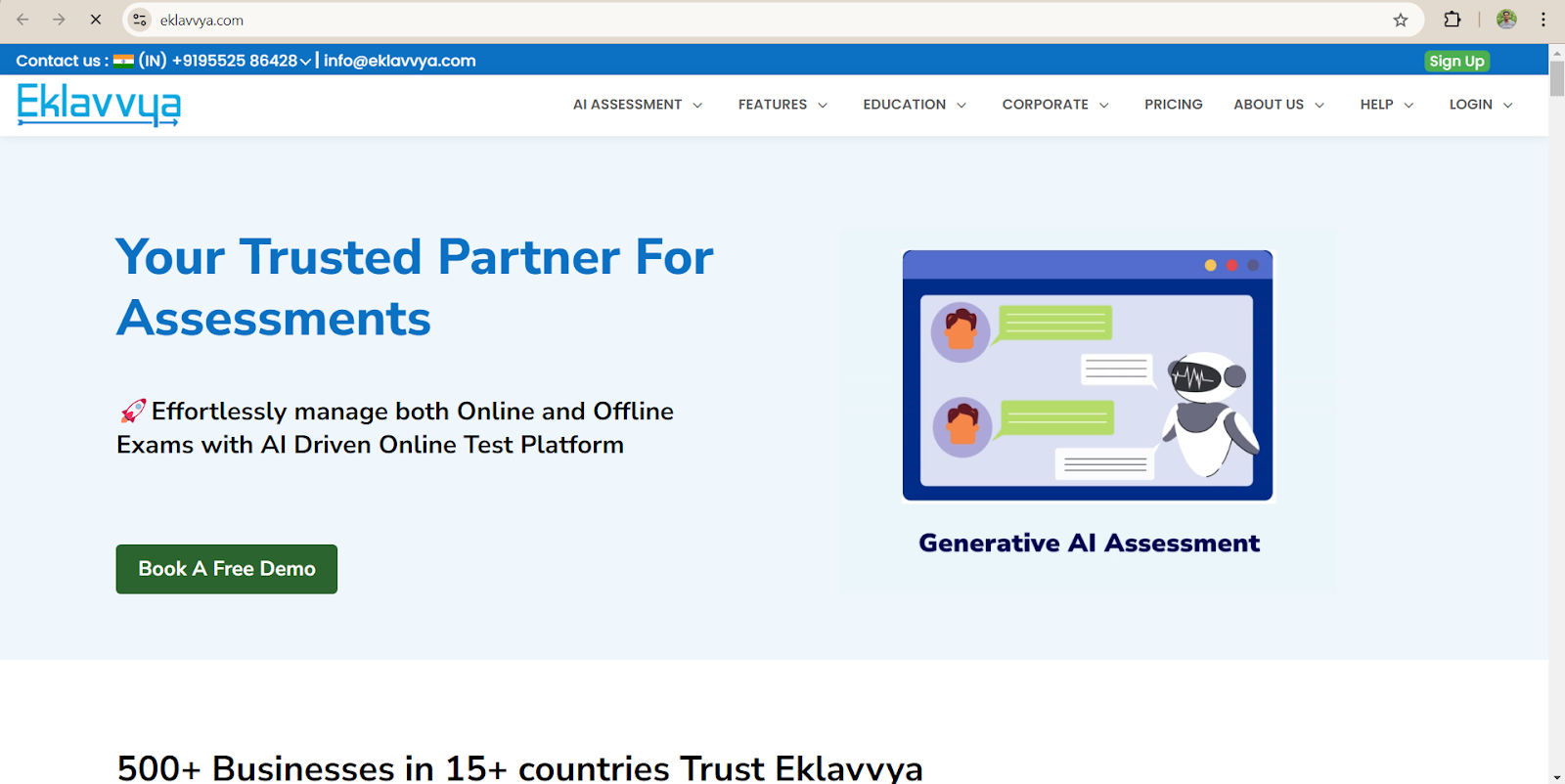
Task: Click the Eklavvya logo
Action: pos(99,105)
